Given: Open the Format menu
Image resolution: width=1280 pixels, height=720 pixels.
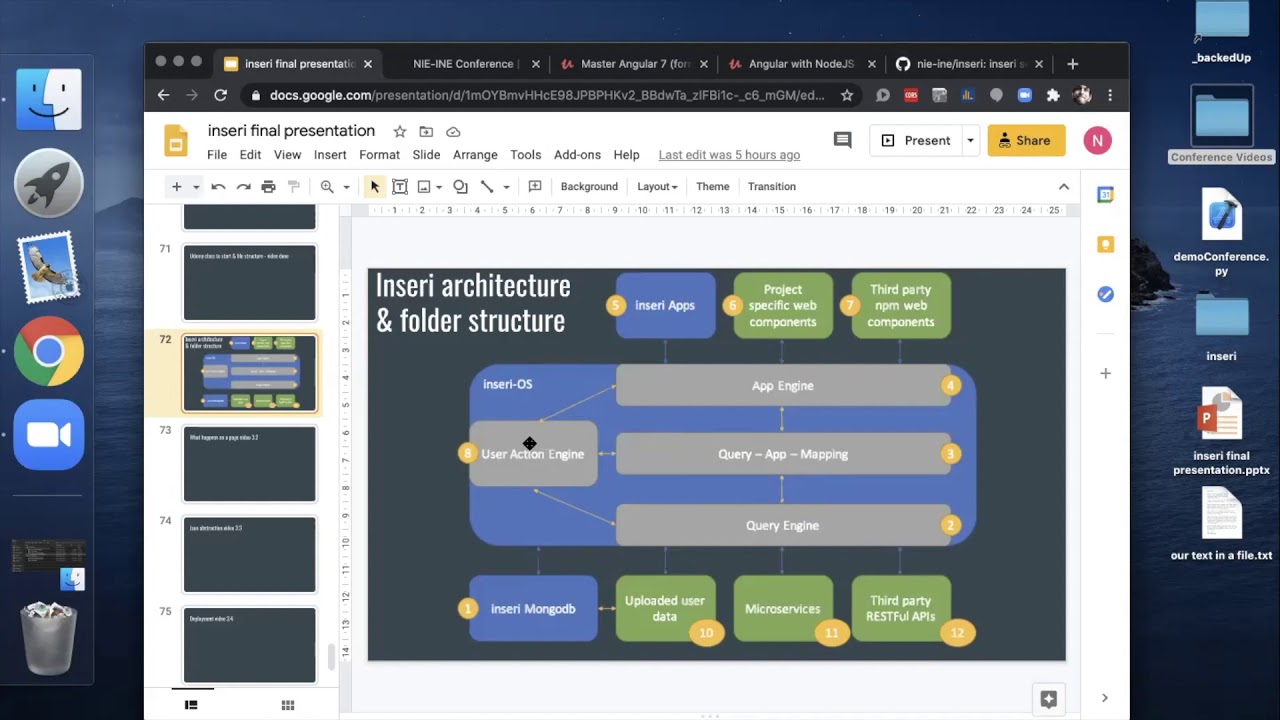Looking at the screenshot, I should point(379,155).
